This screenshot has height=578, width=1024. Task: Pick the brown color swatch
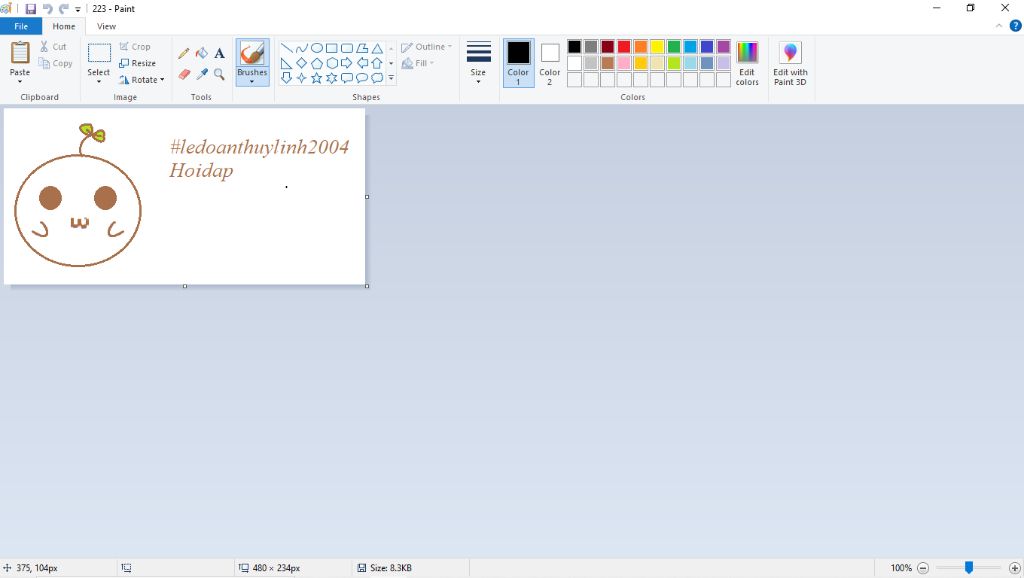click(x=608, y=63)
